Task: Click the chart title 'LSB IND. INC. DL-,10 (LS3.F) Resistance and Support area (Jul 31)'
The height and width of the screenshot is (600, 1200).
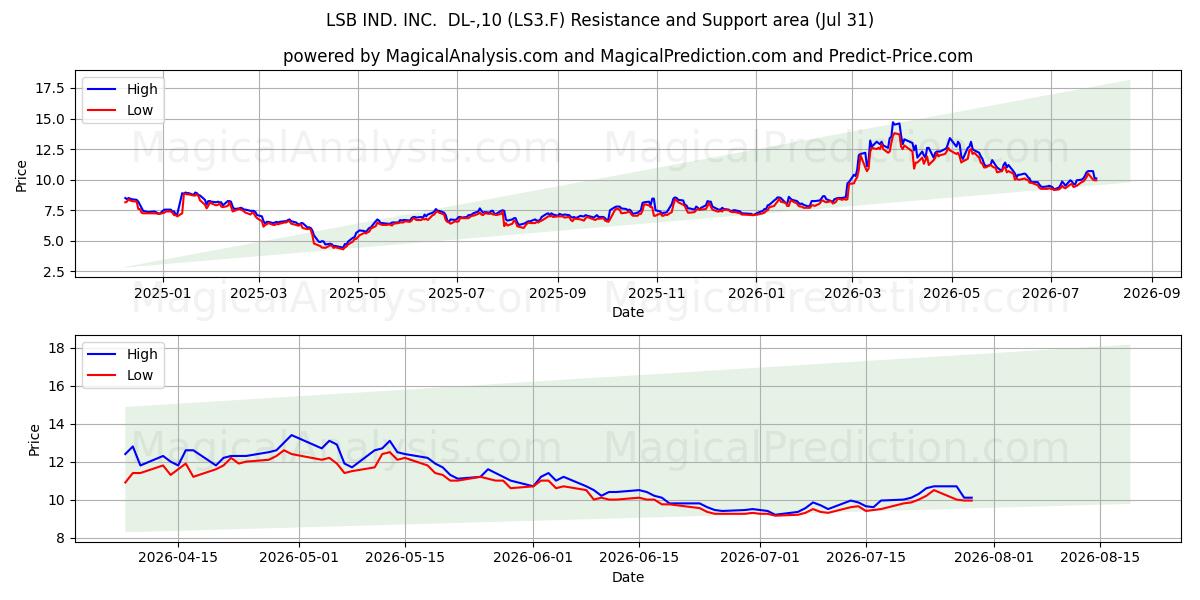Action: pos(600,20)
